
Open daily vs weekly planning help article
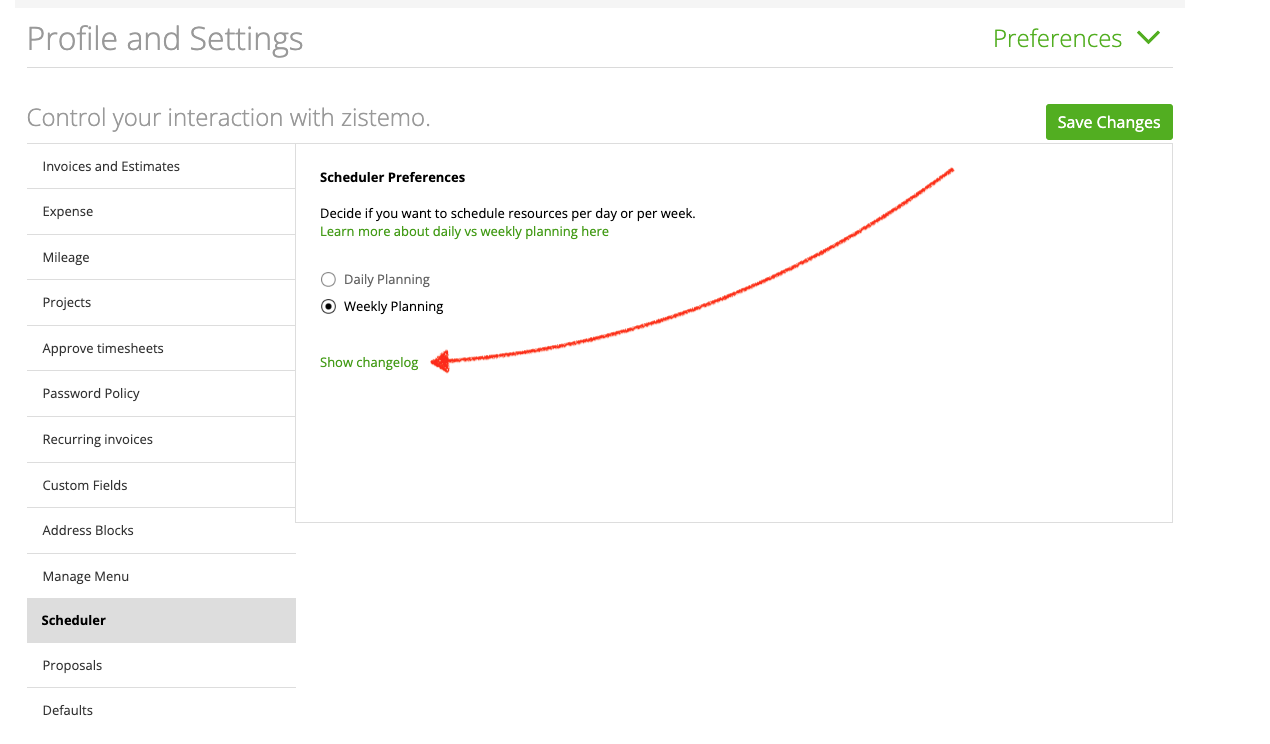(x=464, y=231)
